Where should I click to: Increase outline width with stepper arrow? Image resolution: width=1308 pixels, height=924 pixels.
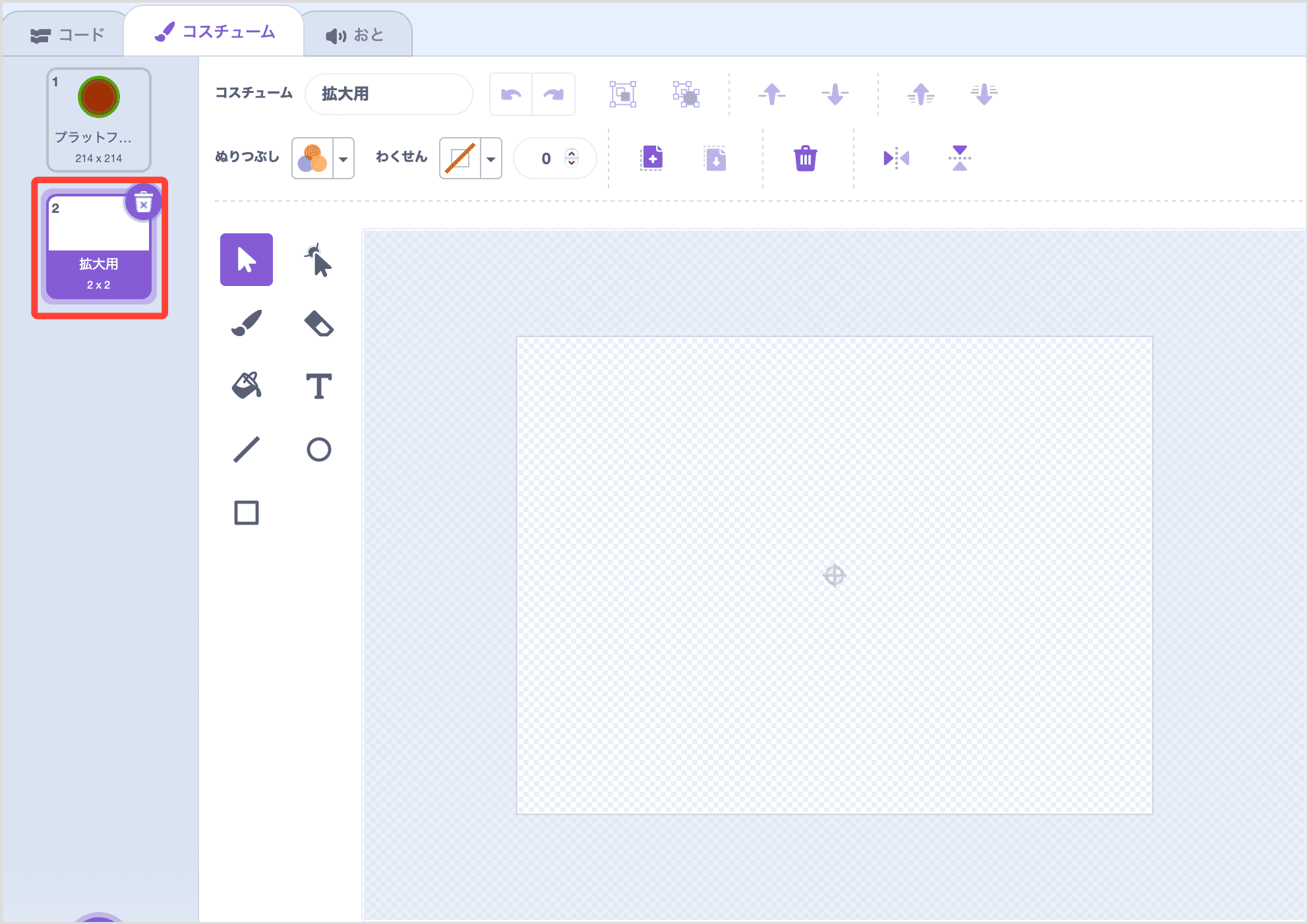[x=572, y=153]
